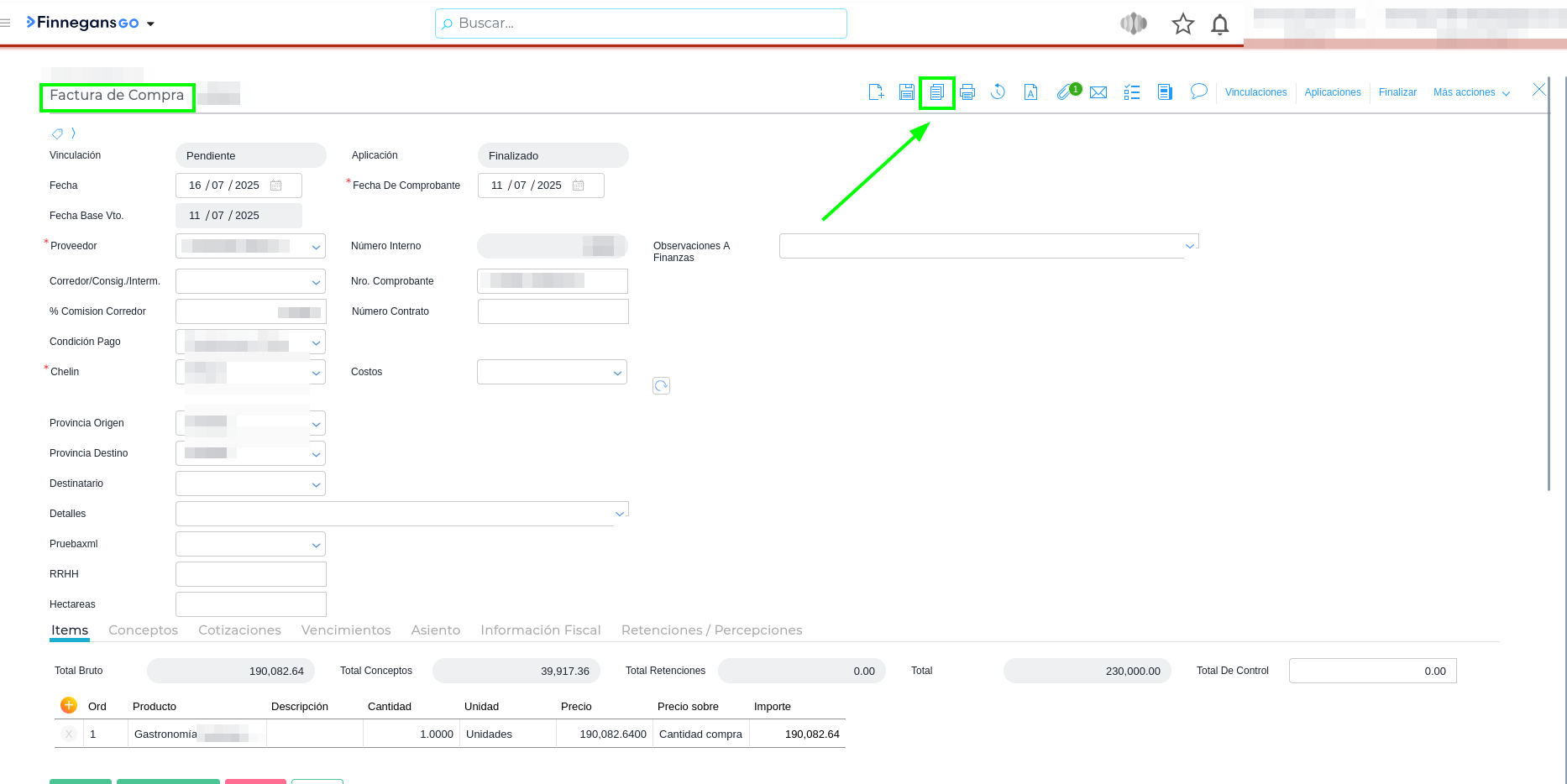Open attachments via the paperclip icon

coord(1065,92)
